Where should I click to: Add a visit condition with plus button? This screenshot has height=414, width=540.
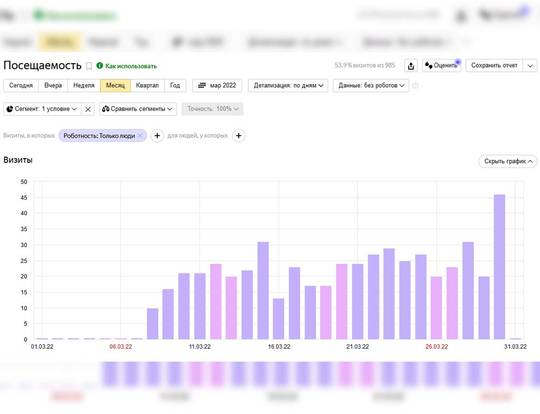[157, 136]
